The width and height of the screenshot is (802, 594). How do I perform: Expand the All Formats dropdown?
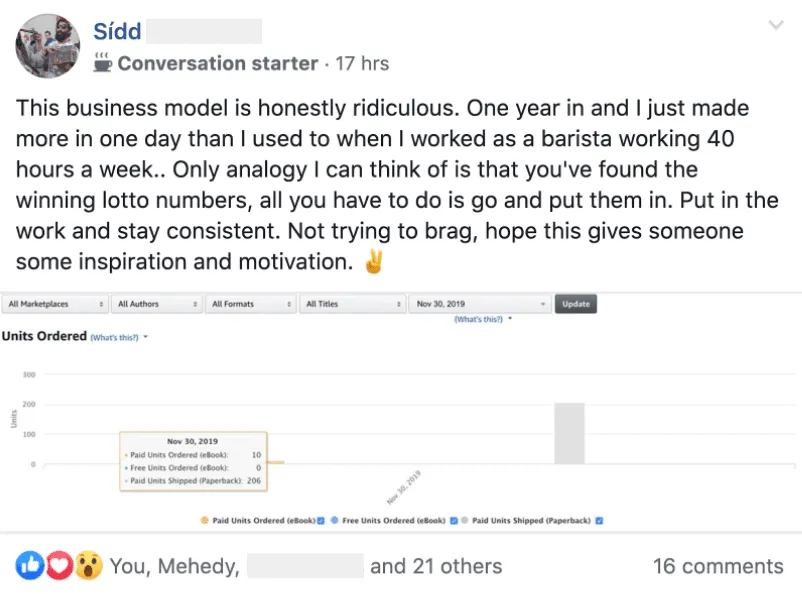click(x=251, y=304)
